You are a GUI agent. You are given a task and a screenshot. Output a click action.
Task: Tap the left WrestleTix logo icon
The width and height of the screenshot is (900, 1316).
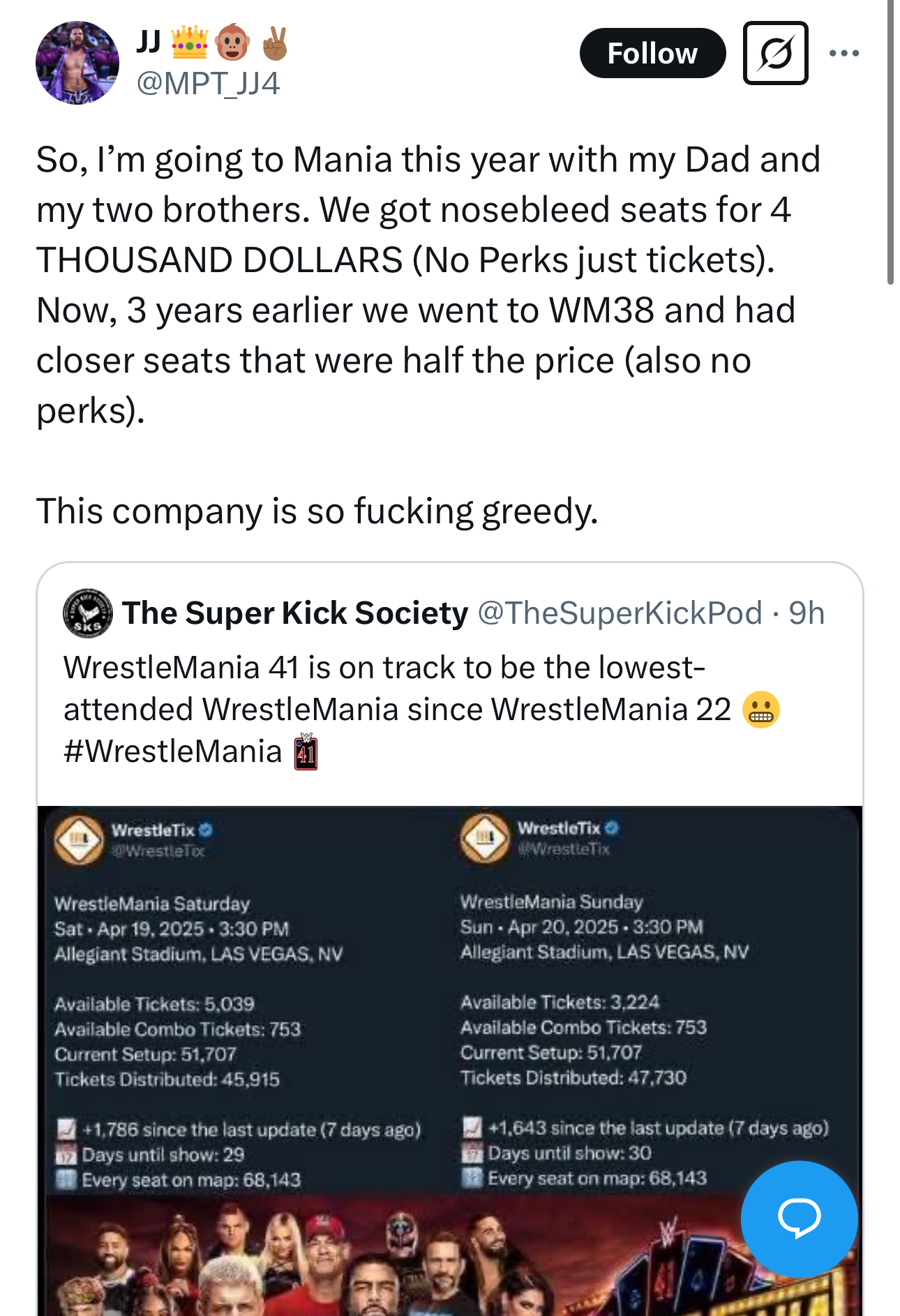79,839
